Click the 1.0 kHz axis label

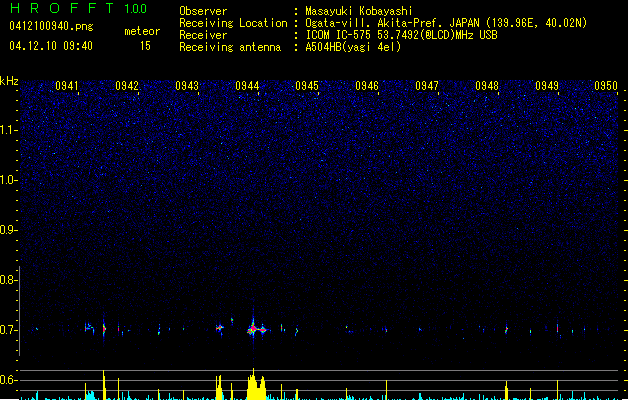tap(8, 180)
